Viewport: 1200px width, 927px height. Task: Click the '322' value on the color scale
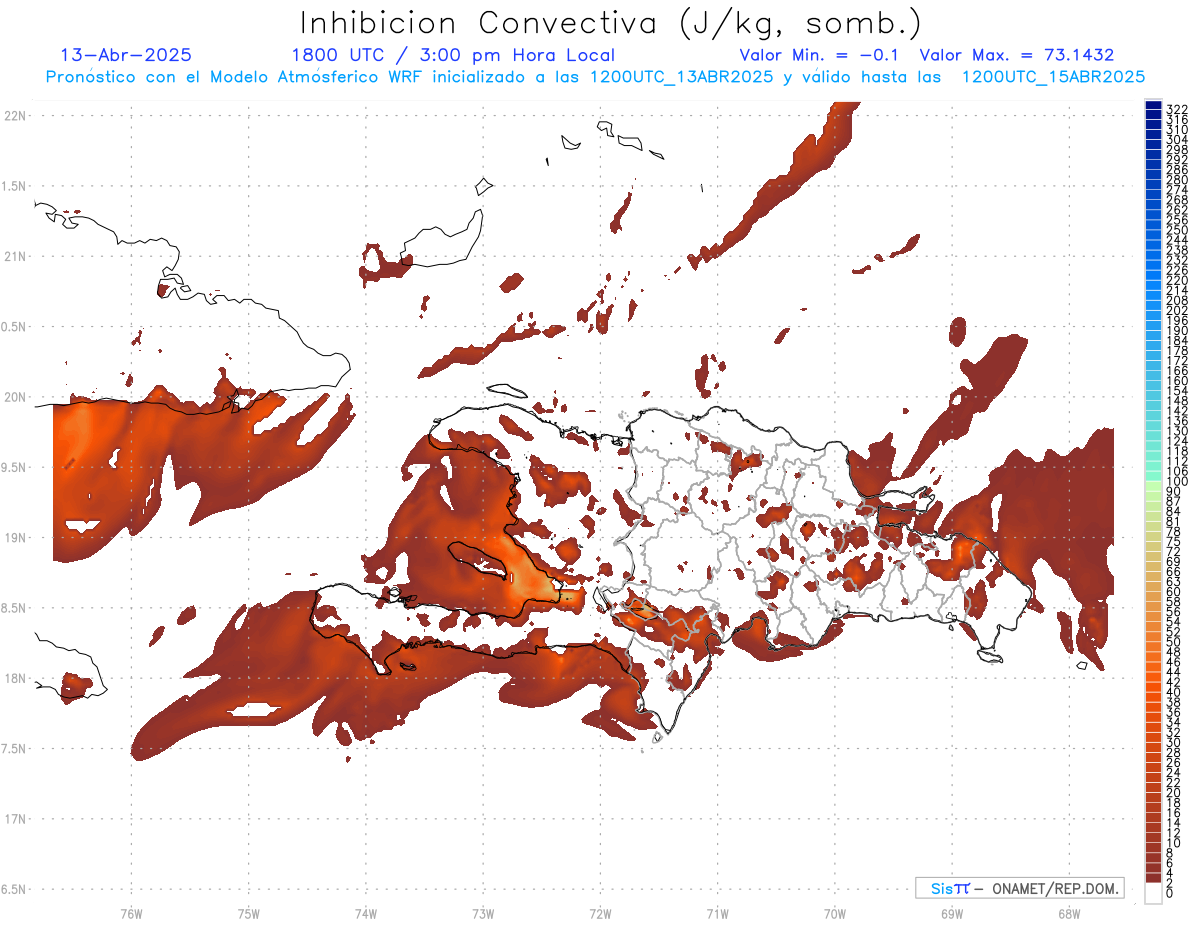click(1177, 109)
